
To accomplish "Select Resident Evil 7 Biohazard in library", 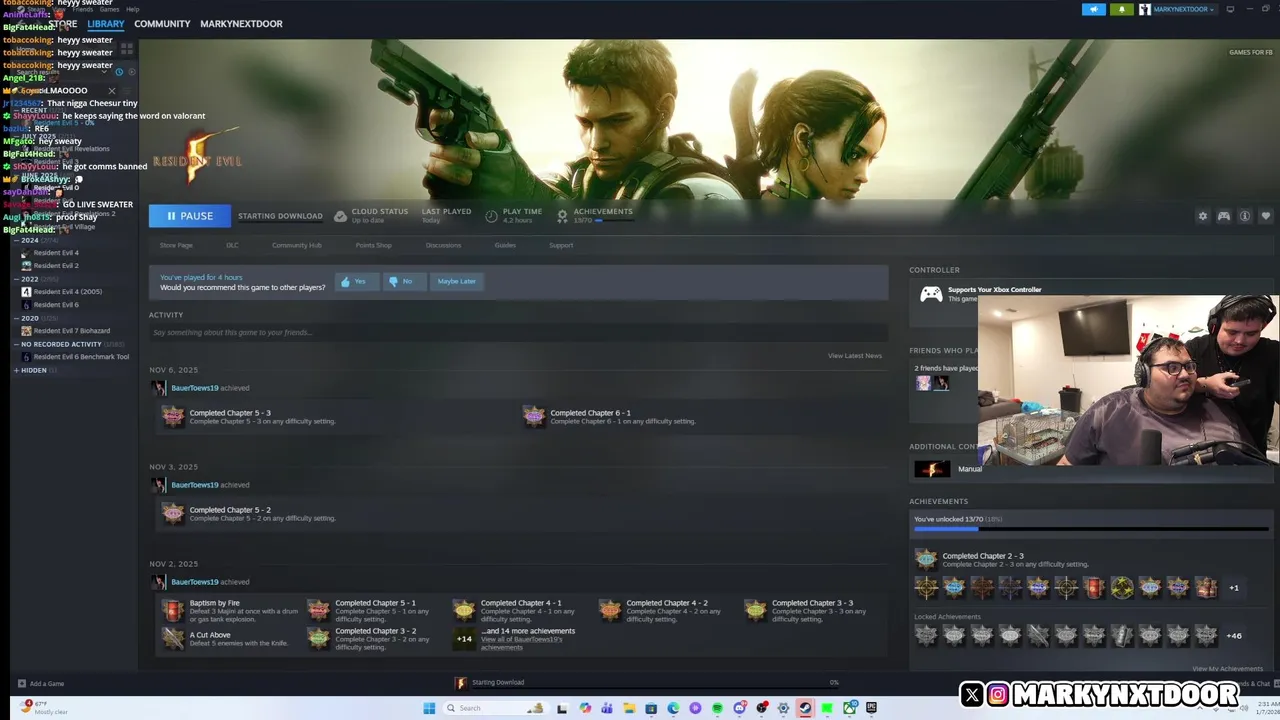I will 72,331.
